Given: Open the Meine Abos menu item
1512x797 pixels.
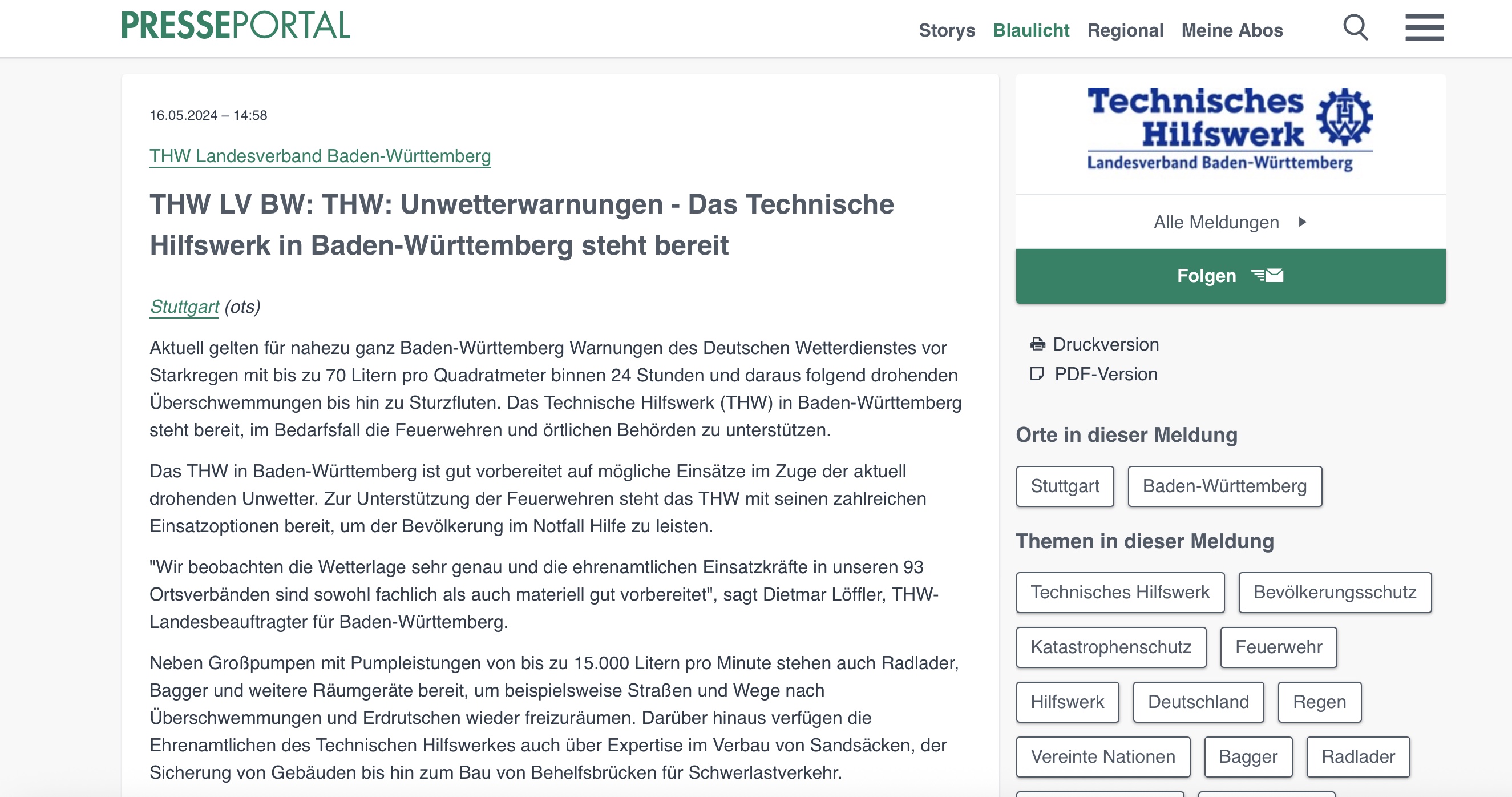Looking at the screenshot, I should click(x=1232, y=30).
